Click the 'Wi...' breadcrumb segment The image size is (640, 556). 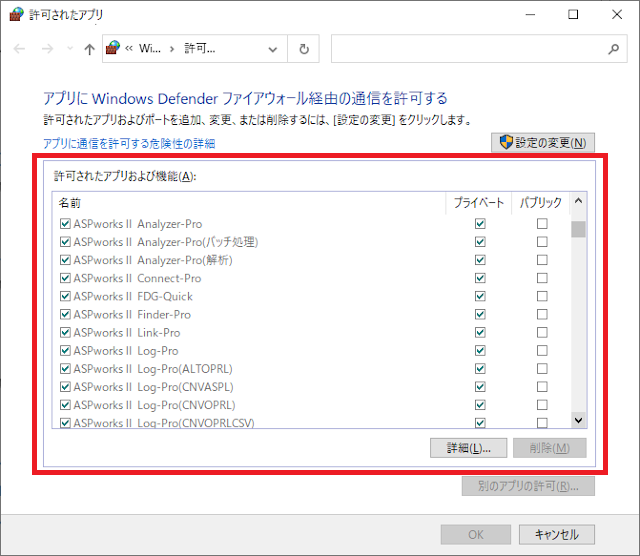(150, 49)
